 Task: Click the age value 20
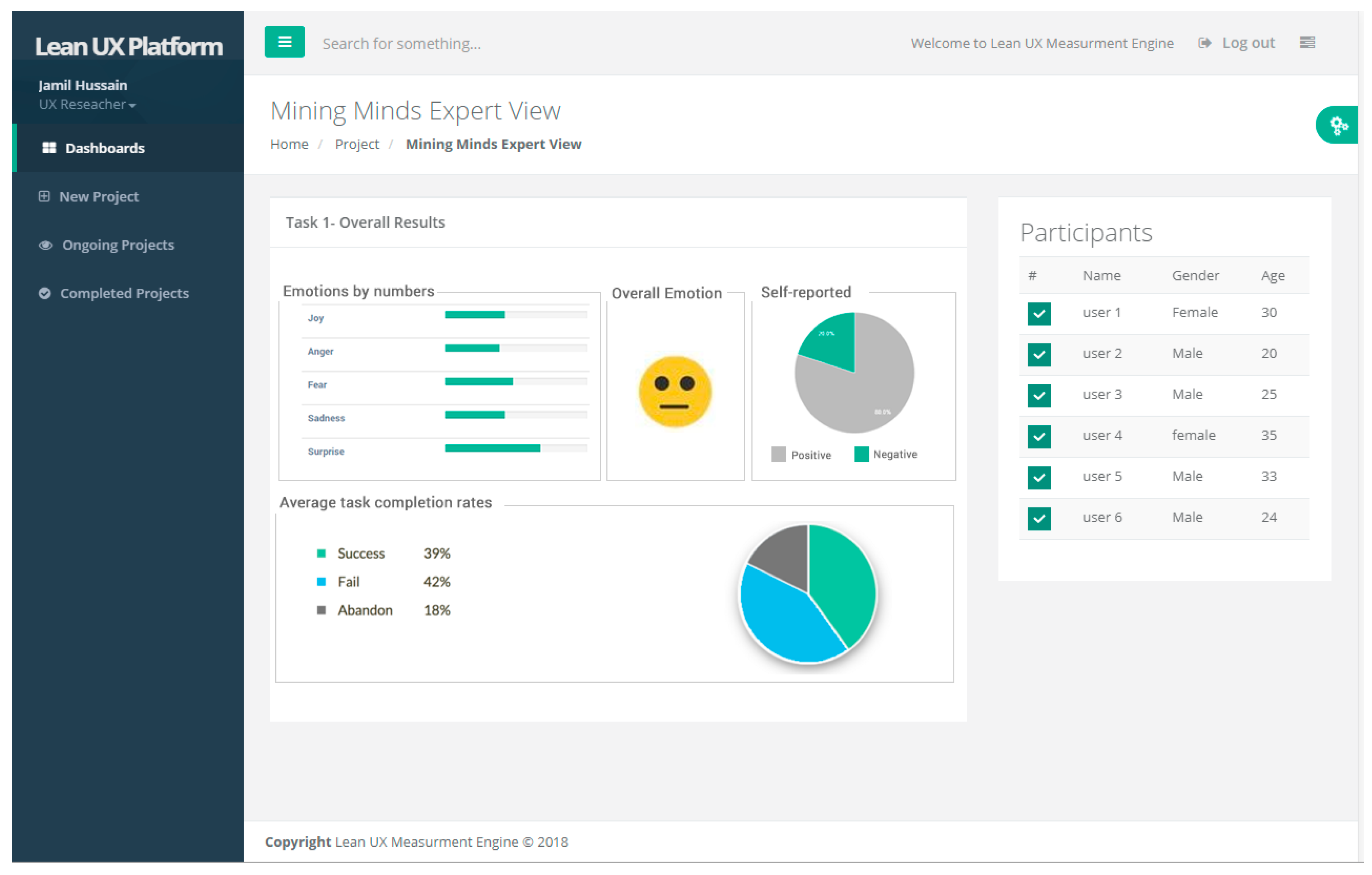(1269, 354)
